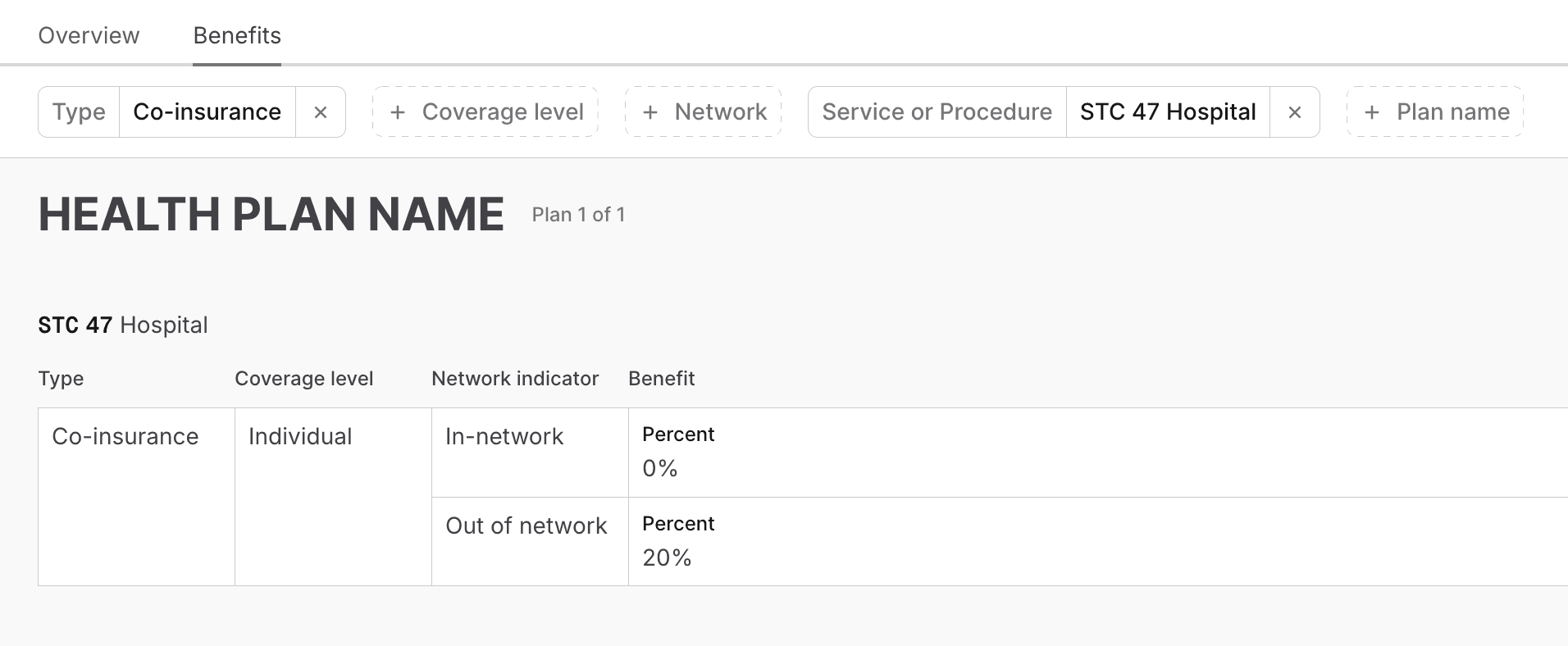Click the In-network cell

[x=504, y=436]
